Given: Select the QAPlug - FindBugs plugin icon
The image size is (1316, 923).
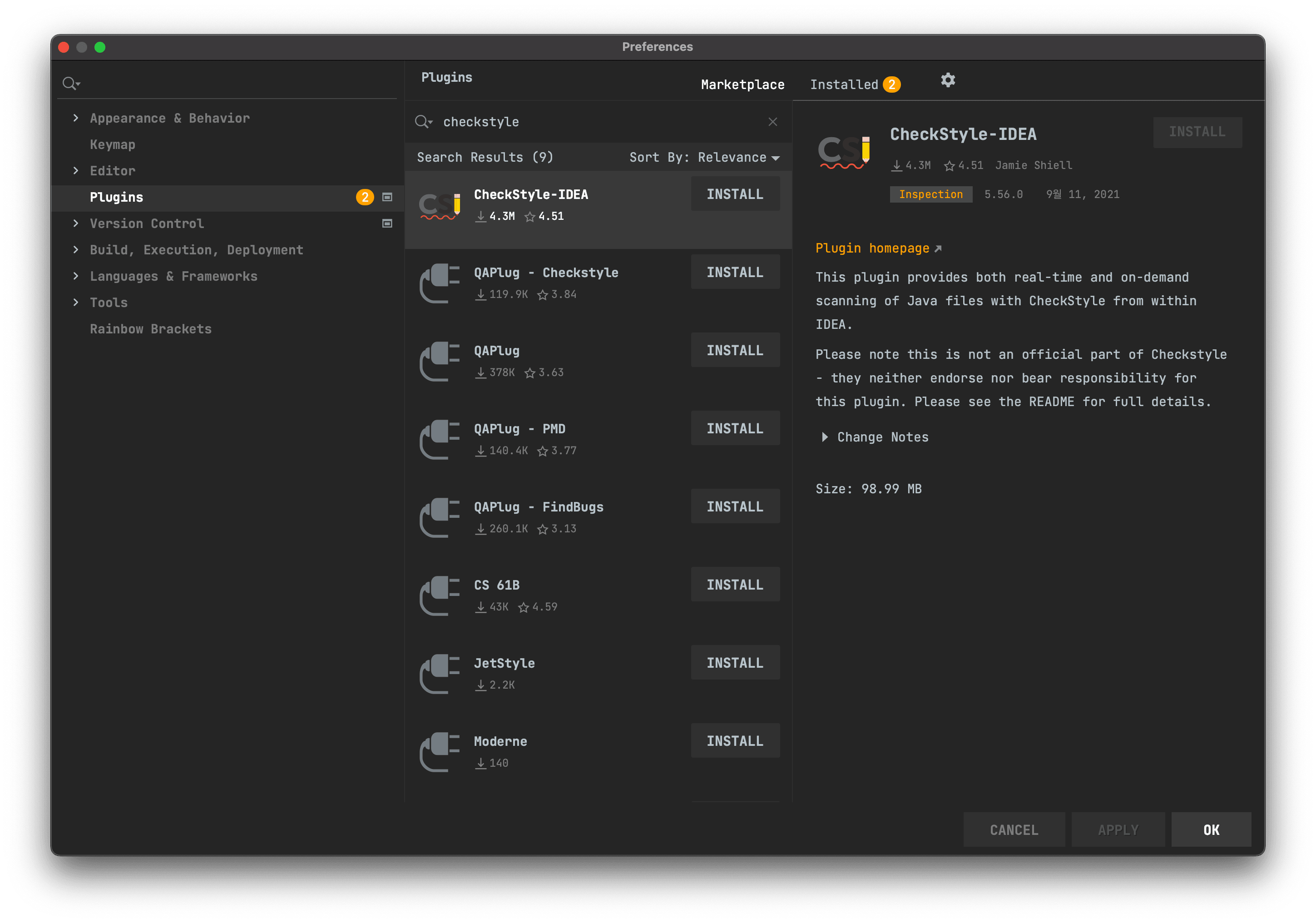Looking at the screenshot, I should (440, 517).
